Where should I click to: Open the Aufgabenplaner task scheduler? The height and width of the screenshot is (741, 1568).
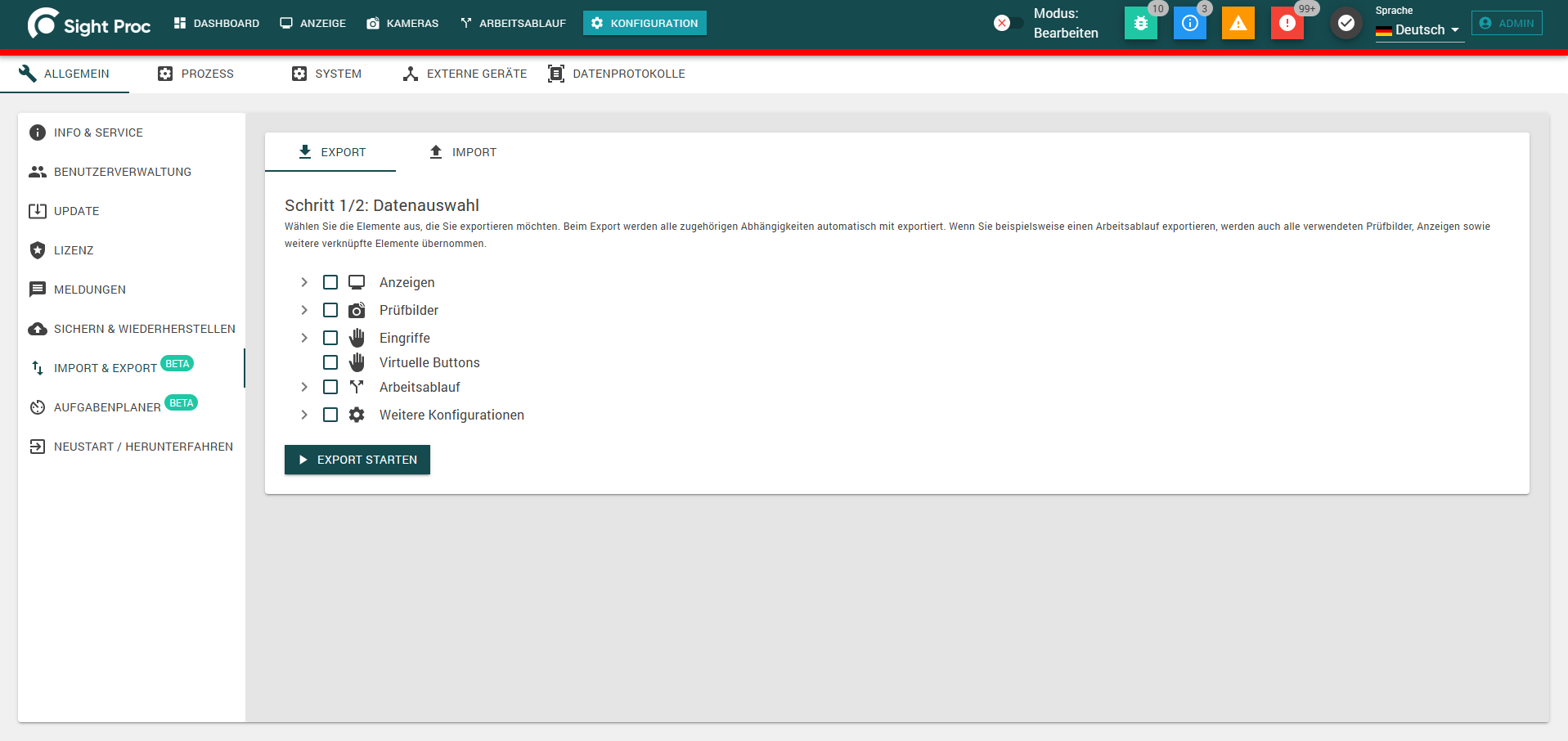(x=132, y=407)
